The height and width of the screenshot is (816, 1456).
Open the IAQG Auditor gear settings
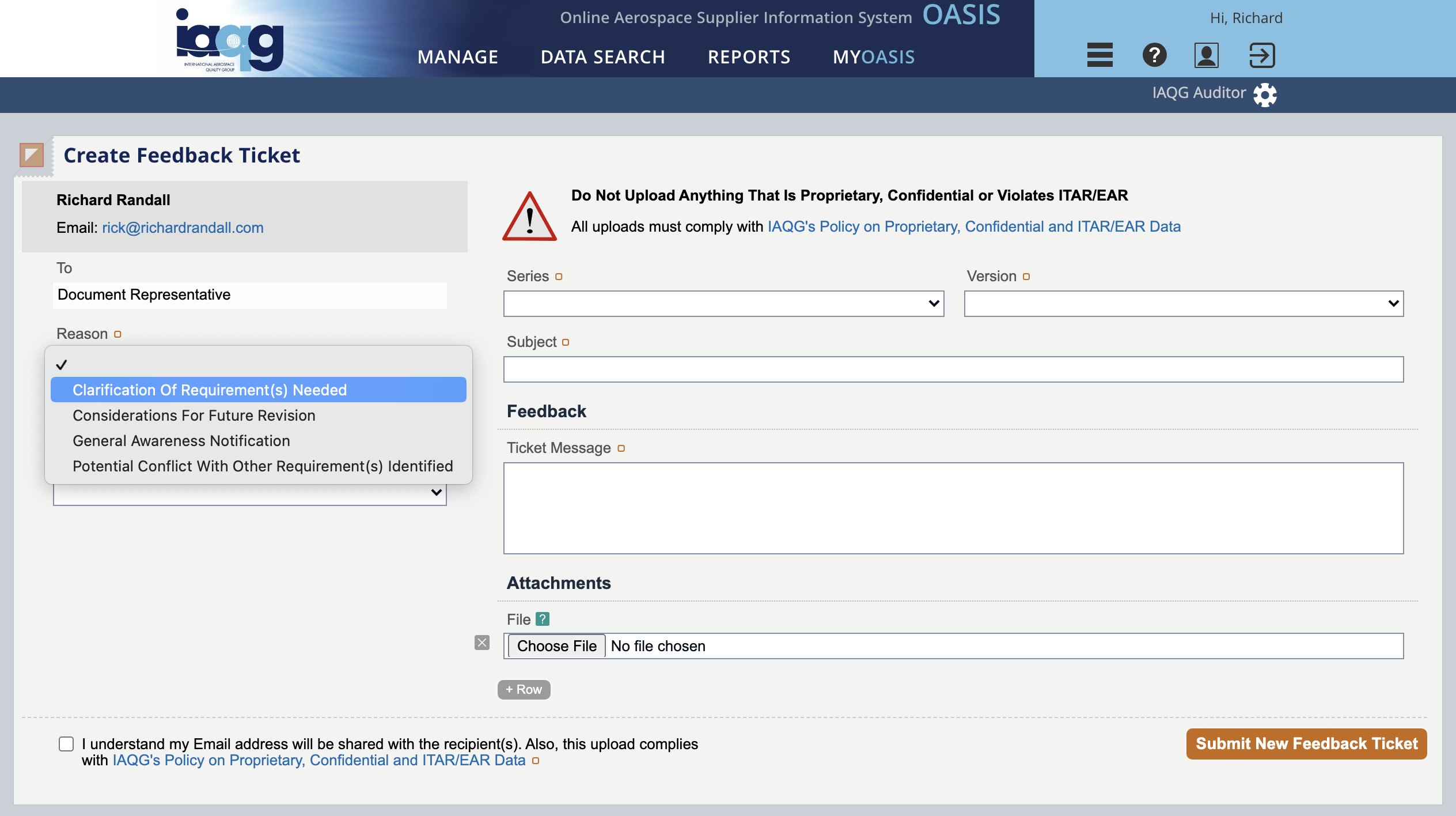pyautogui.click(x=1265, y=95)
